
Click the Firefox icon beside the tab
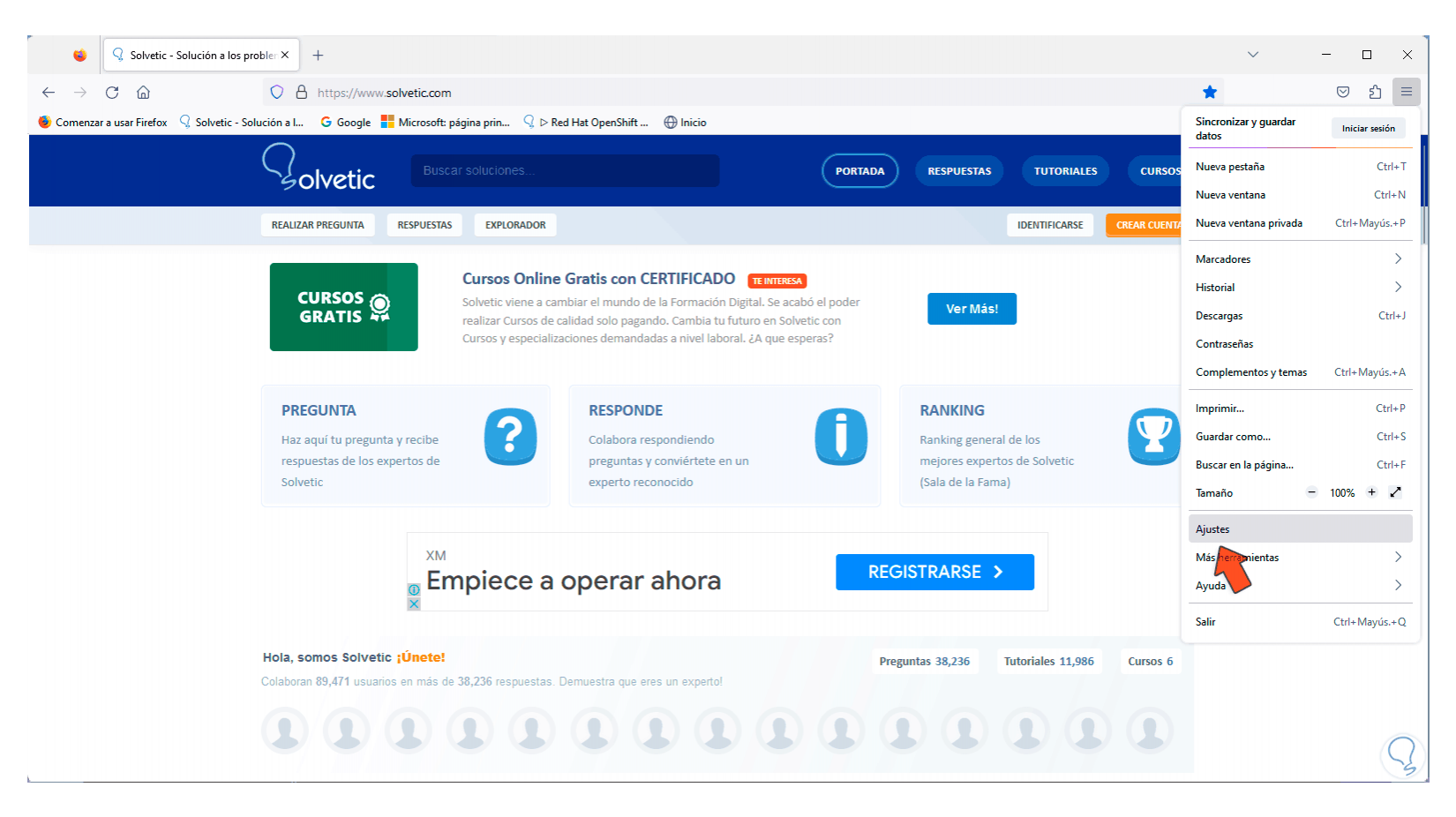click(79, 55)
